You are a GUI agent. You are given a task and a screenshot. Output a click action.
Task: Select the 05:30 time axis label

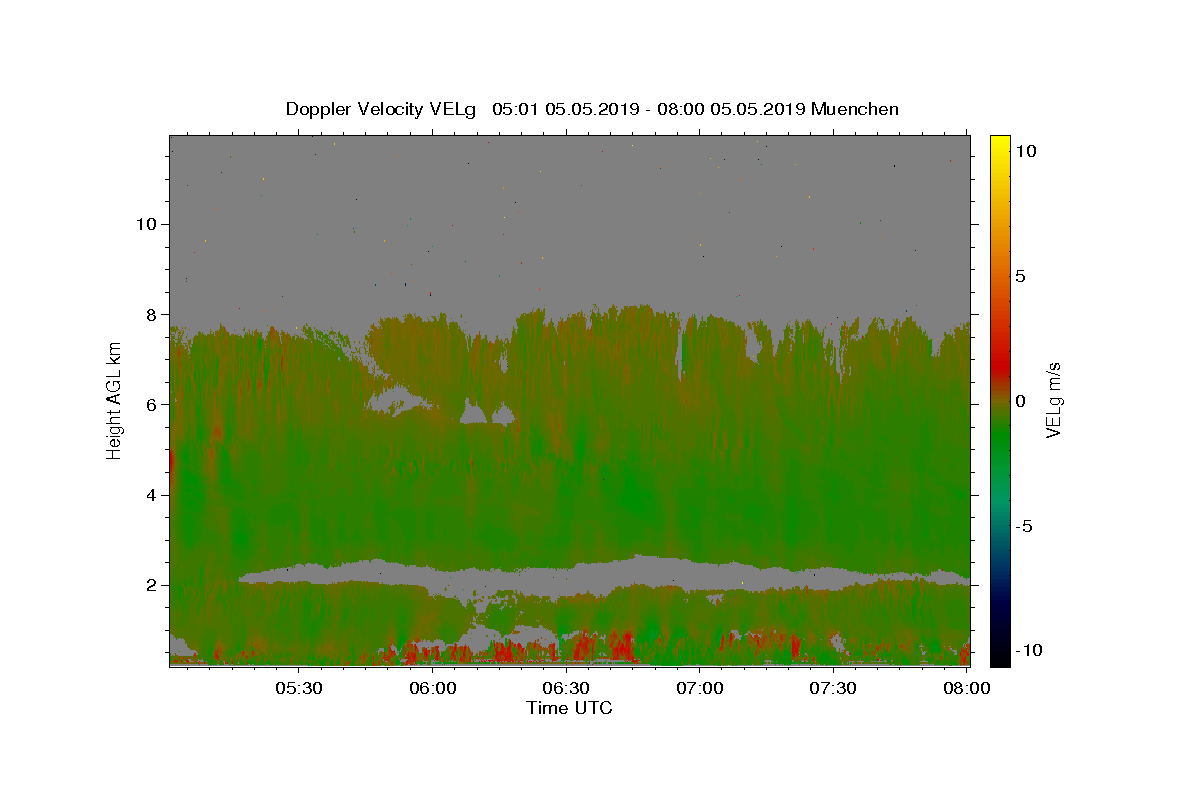(299, 688)
